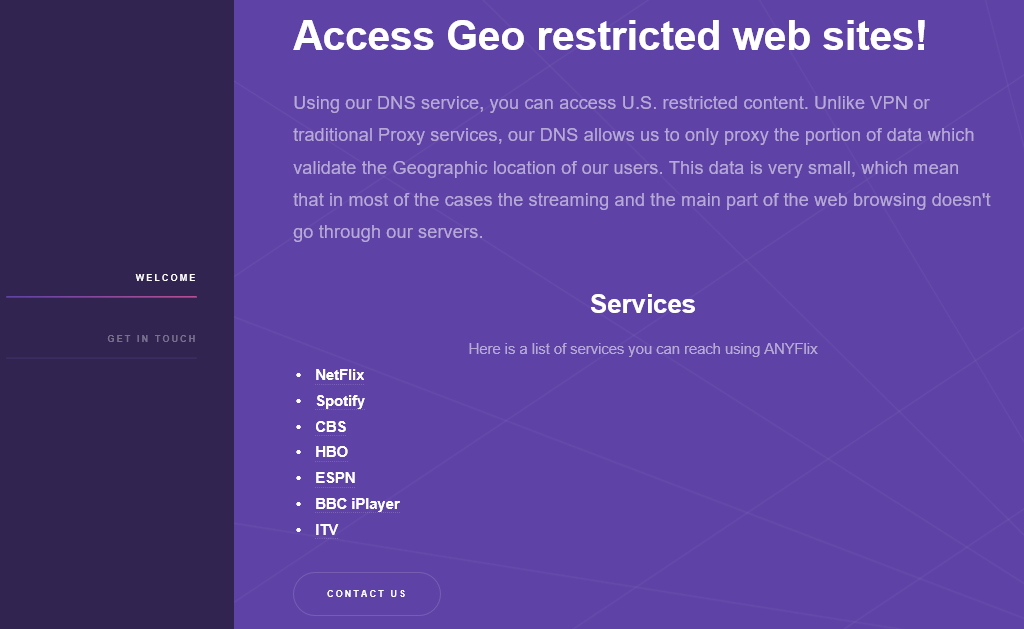This screenshot has width=1024, height=629.
Task: Click the ANYFlix services list subtitle
Action: click(x=642, y=349)
